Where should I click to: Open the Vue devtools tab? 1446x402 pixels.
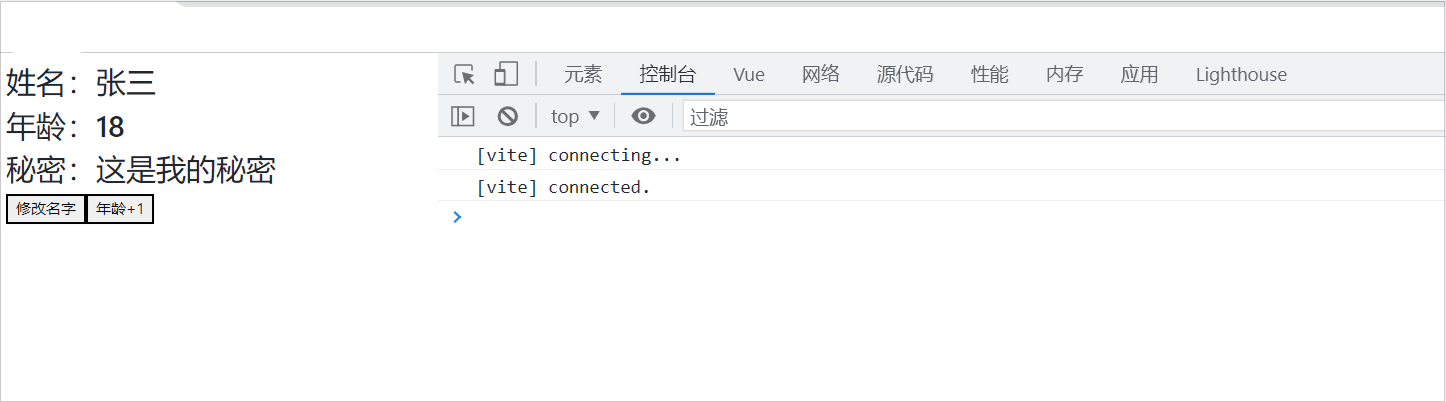coord(749,74)
